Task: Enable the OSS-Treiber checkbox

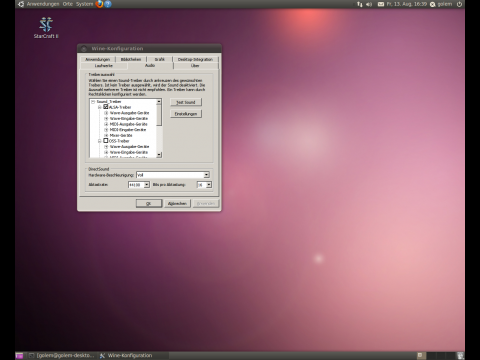Action: [106, 140]
